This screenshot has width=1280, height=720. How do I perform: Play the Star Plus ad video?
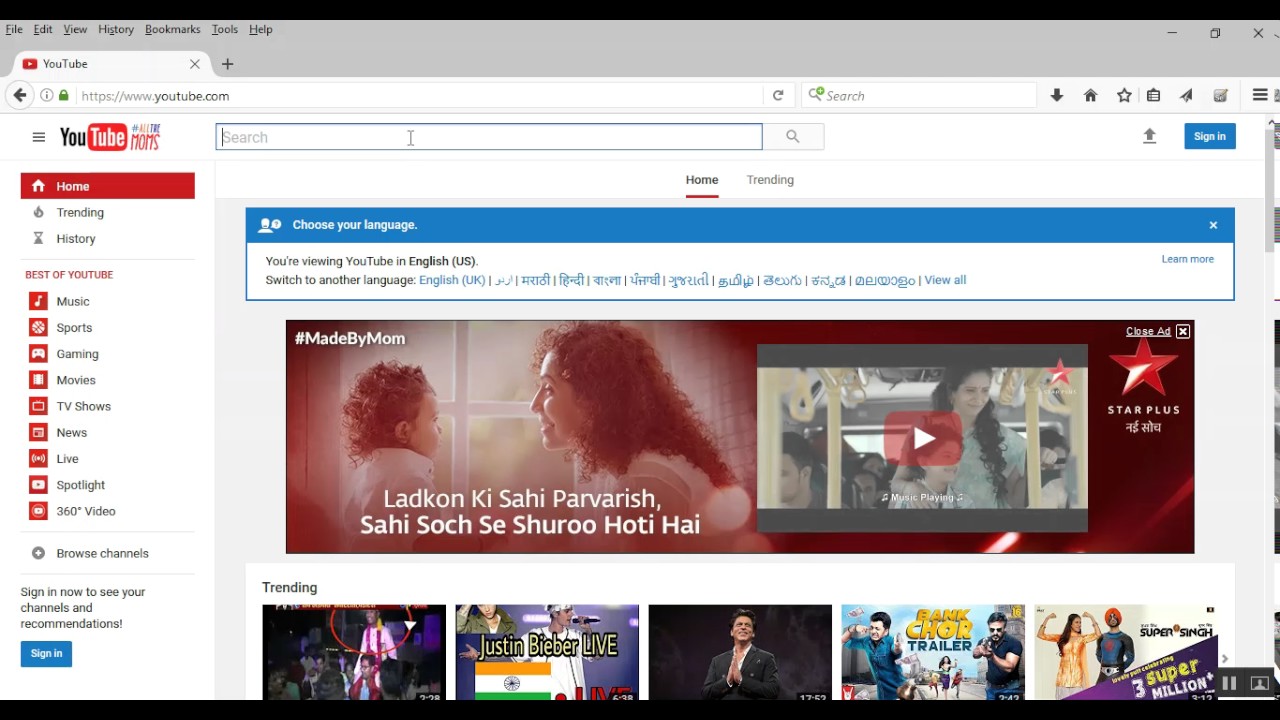(x=922, y=439)
